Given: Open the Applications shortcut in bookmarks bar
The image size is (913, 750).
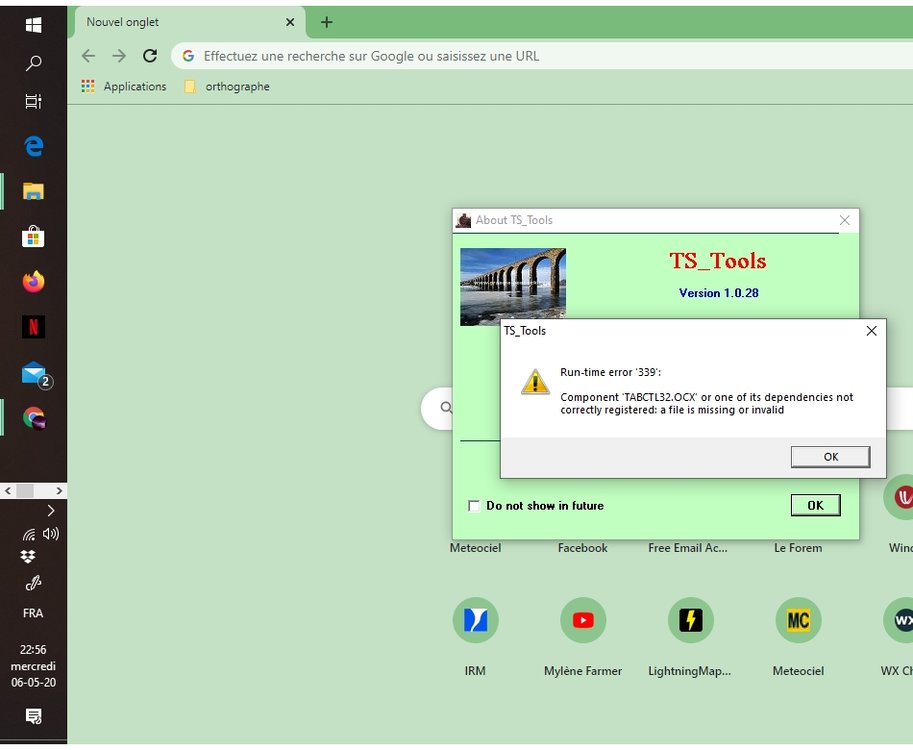Looking at the screenshot, I should click(124, 87).
